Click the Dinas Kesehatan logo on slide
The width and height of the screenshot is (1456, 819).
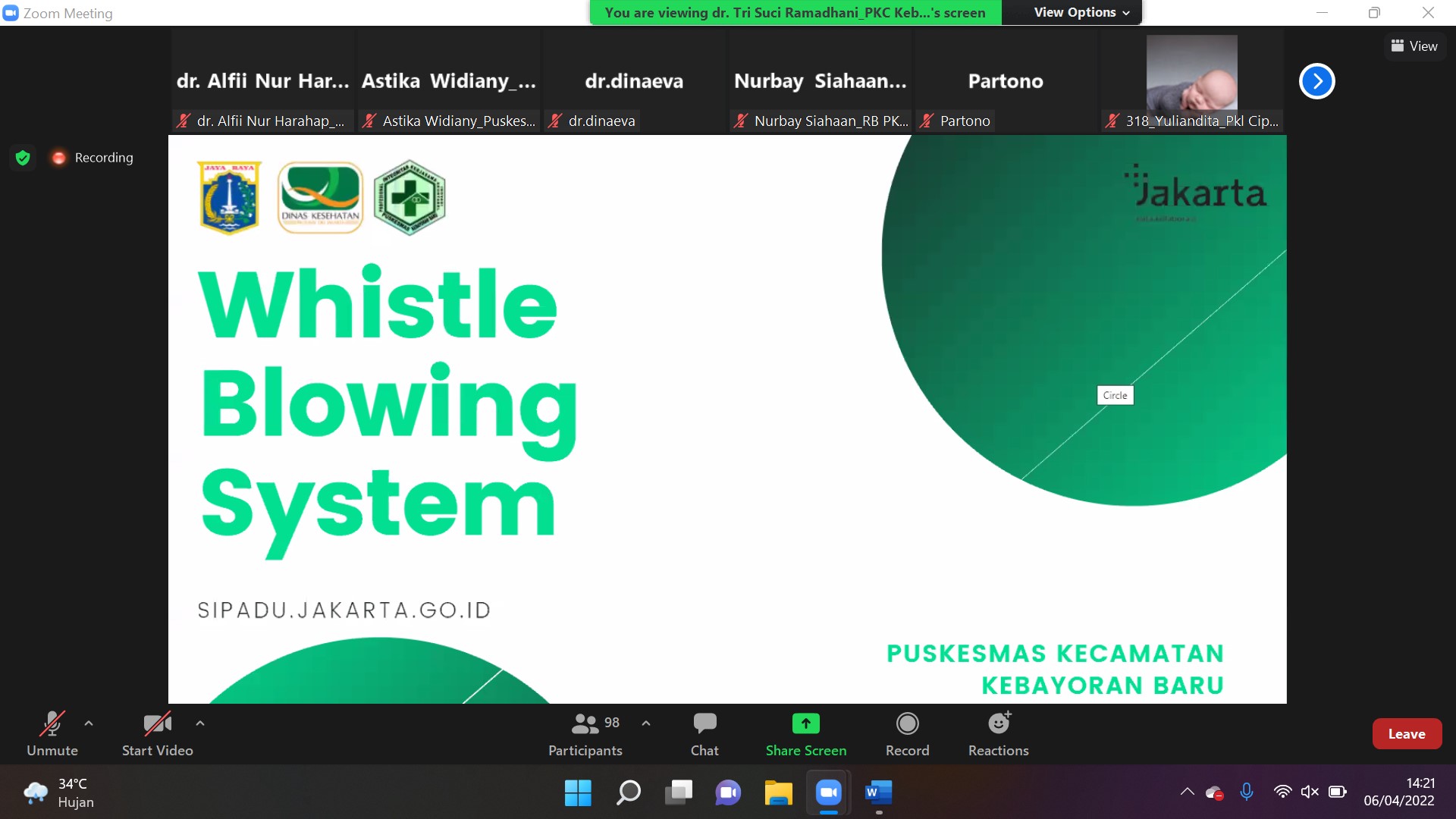(320, 197)
